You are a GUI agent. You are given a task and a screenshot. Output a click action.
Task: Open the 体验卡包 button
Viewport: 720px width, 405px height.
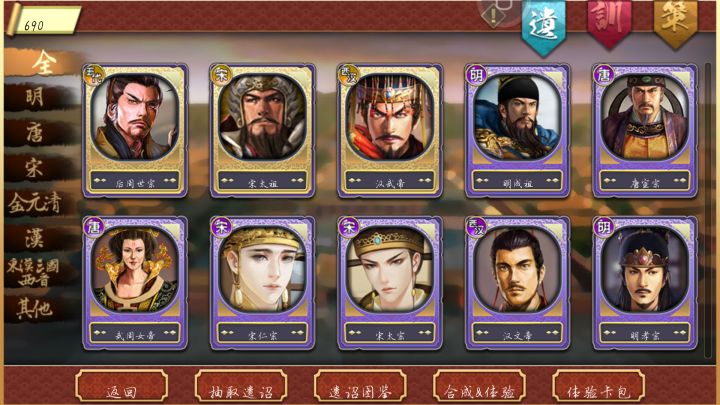point(598,387)
